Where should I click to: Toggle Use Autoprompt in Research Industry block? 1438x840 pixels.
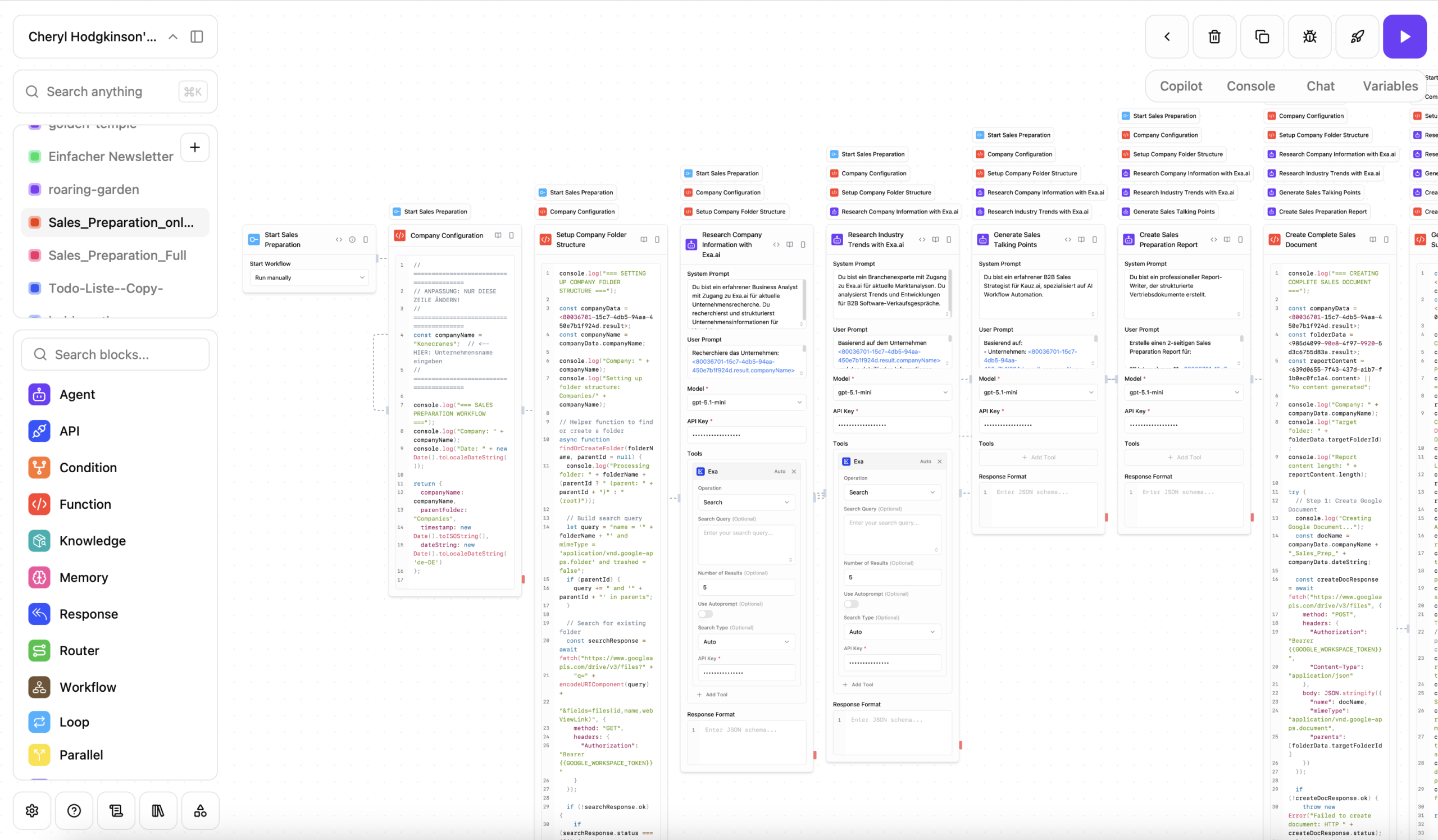click(851, 604)
